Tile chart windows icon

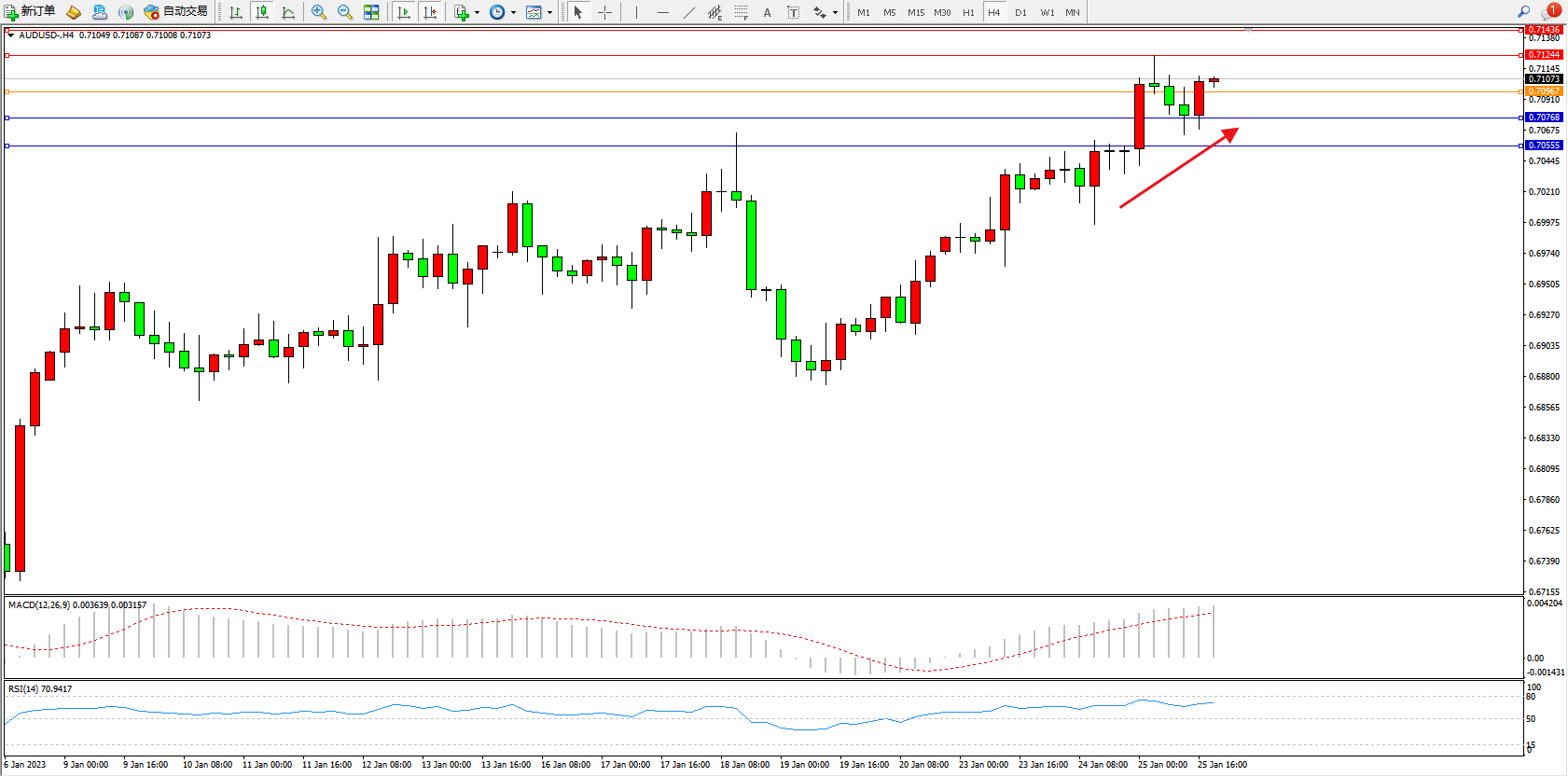tap(371, 12)
